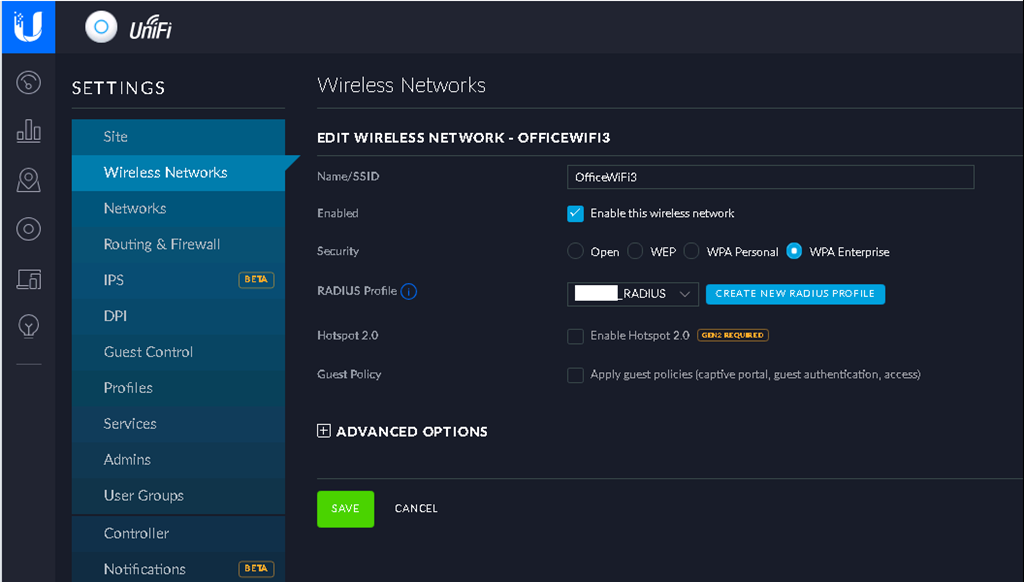Open Guest Control settings
This screenshot has height=582, width=1024.
[148, 352]
